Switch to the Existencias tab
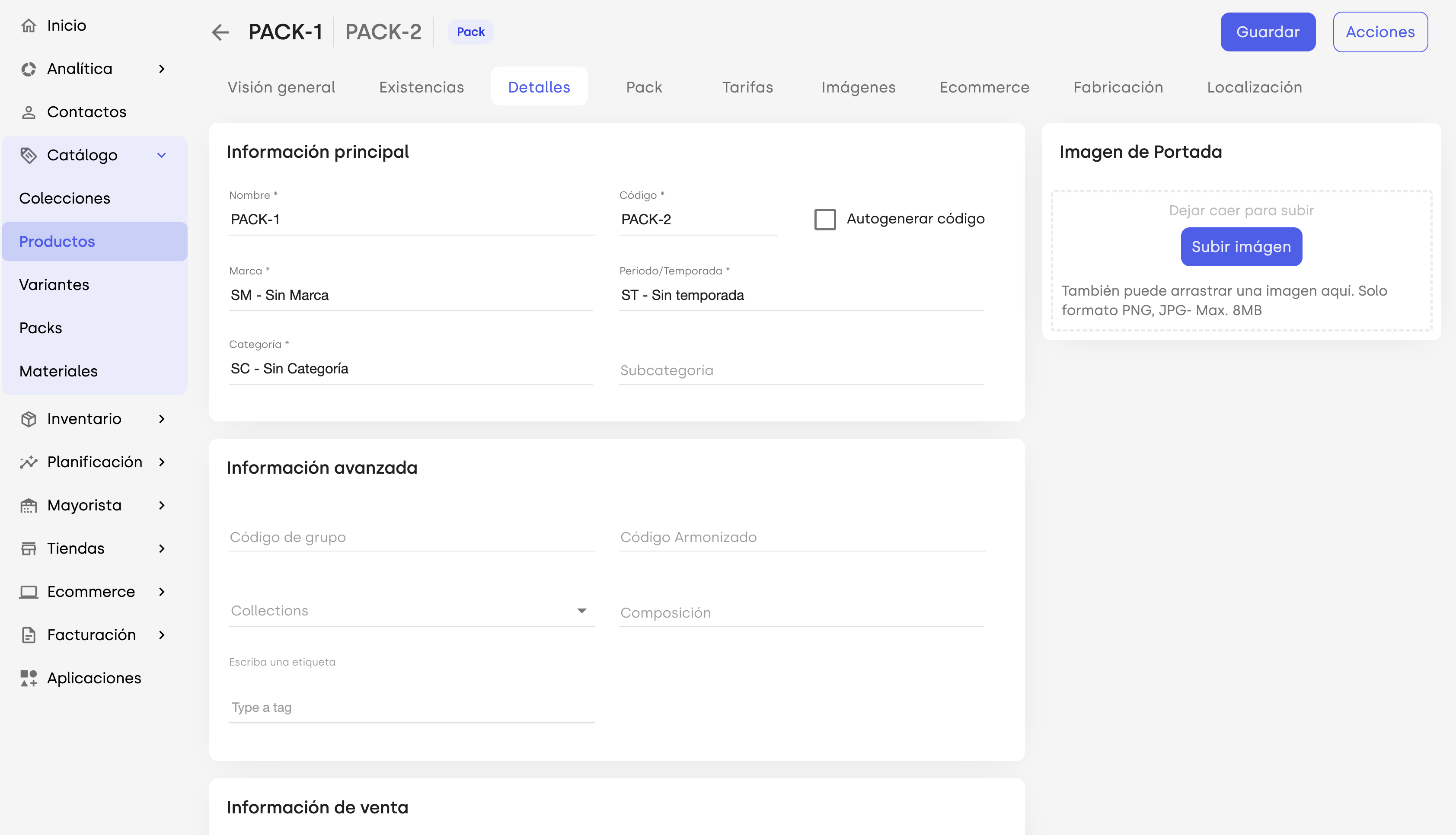1456x835 pixels. (x=421, y=86)
